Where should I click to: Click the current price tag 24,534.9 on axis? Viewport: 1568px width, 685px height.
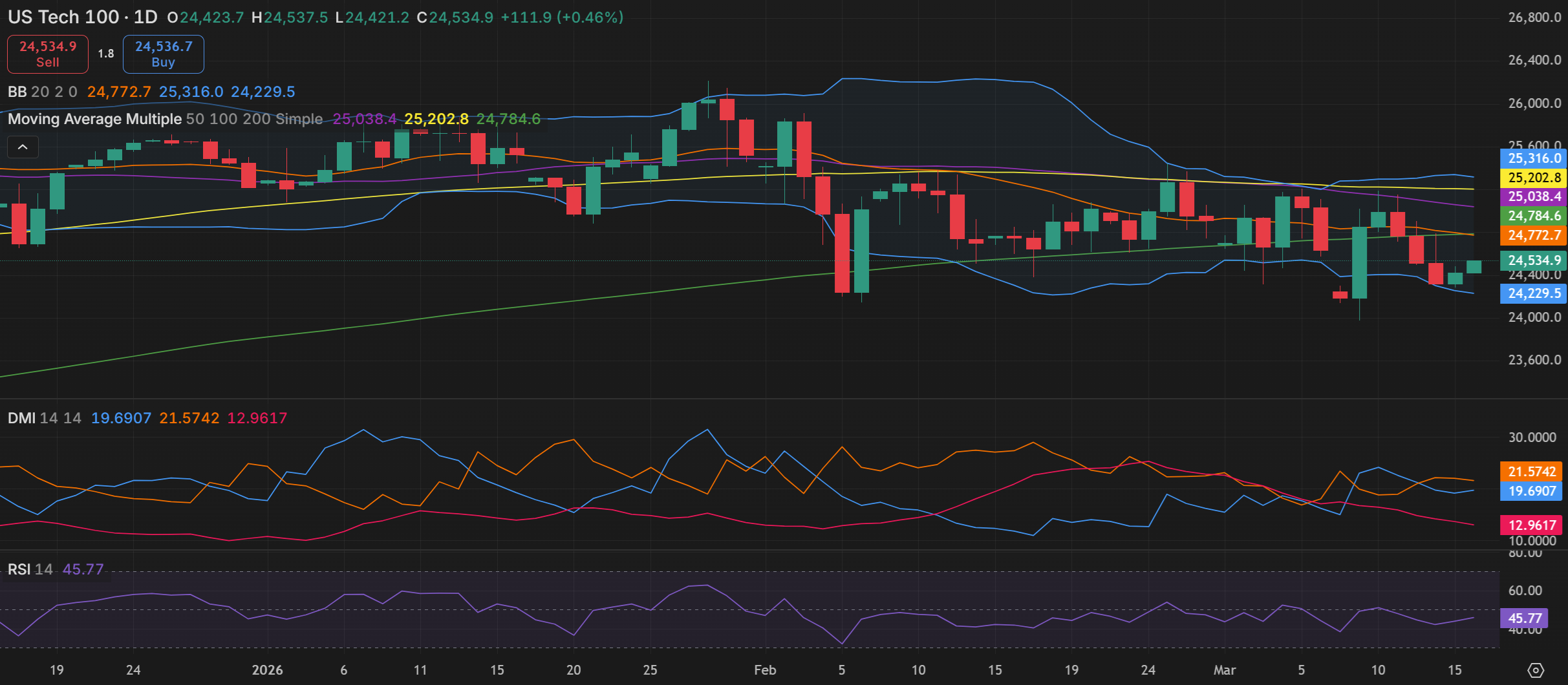tap(1532, 260)
